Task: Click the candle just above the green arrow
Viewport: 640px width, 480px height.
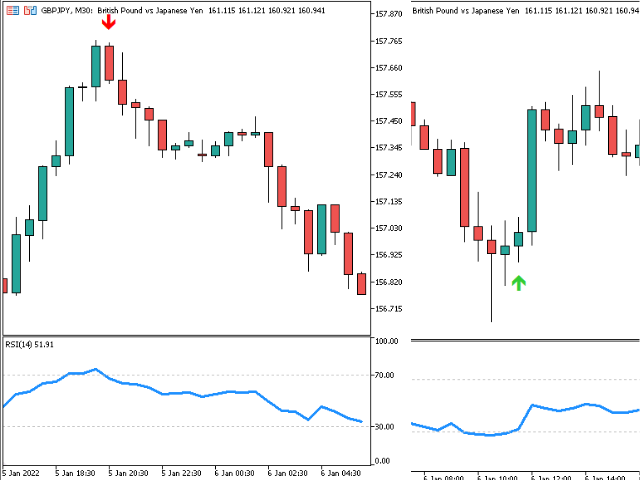Action: click(518, 239)
